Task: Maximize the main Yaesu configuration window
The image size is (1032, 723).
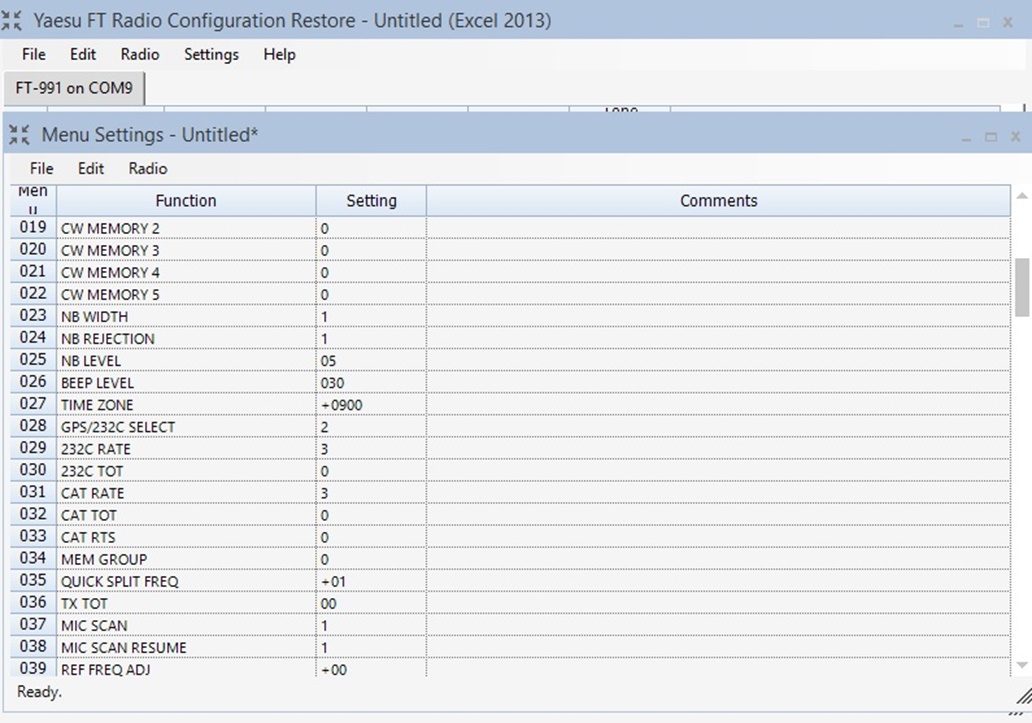Action: (x=984, y=22)
